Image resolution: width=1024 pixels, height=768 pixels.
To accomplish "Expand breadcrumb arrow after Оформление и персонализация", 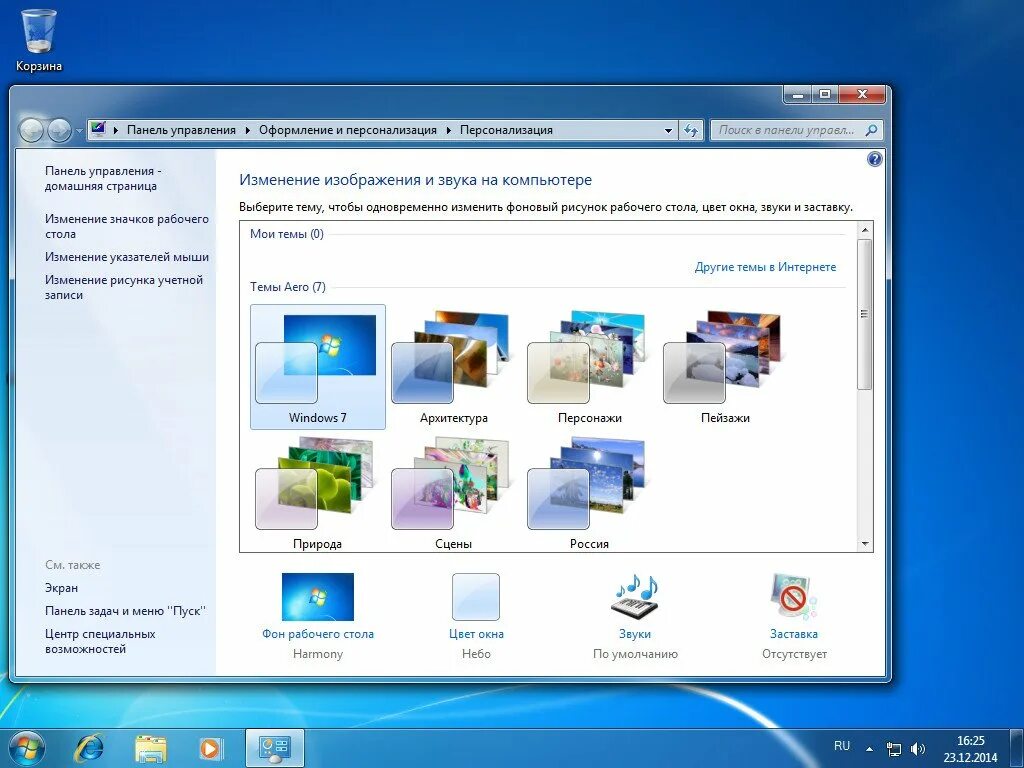I will pos(449,130).
